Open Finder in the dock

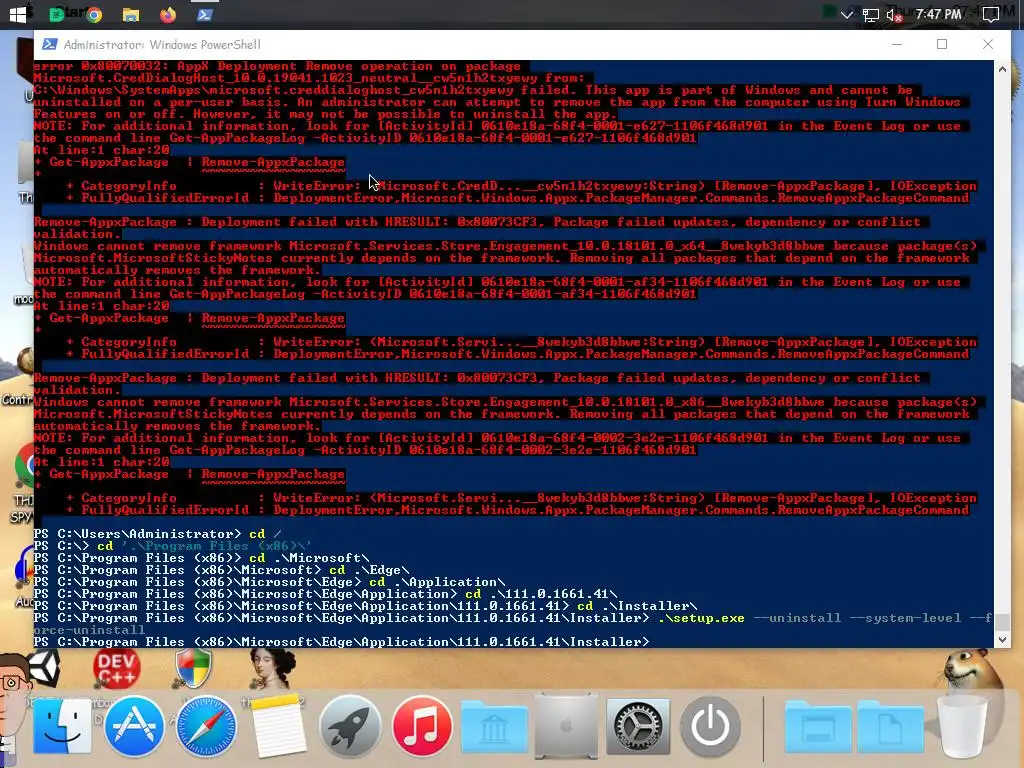(62, 726)
